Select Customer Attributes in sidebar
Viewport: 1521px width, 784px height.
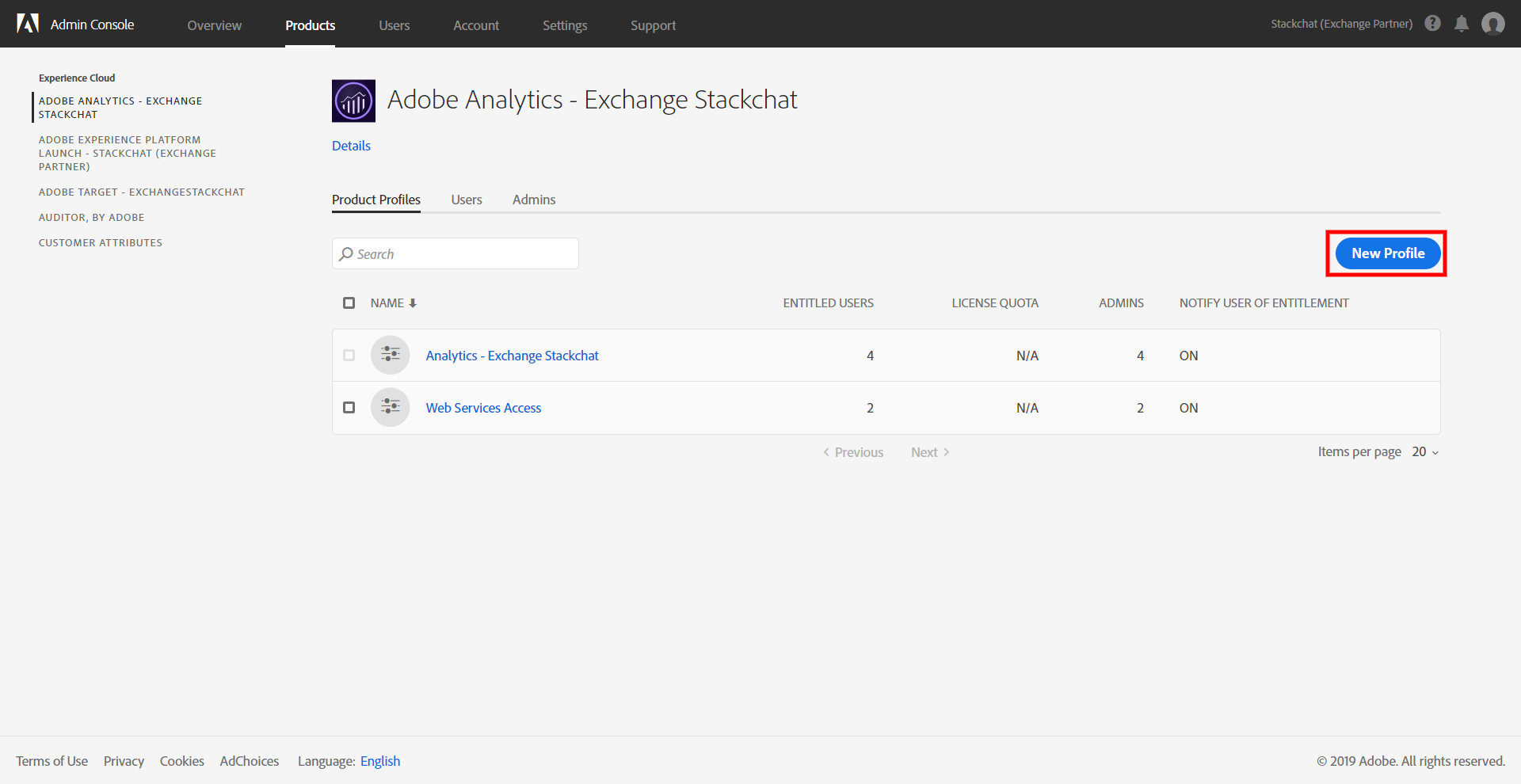click(x=101, y=242)
